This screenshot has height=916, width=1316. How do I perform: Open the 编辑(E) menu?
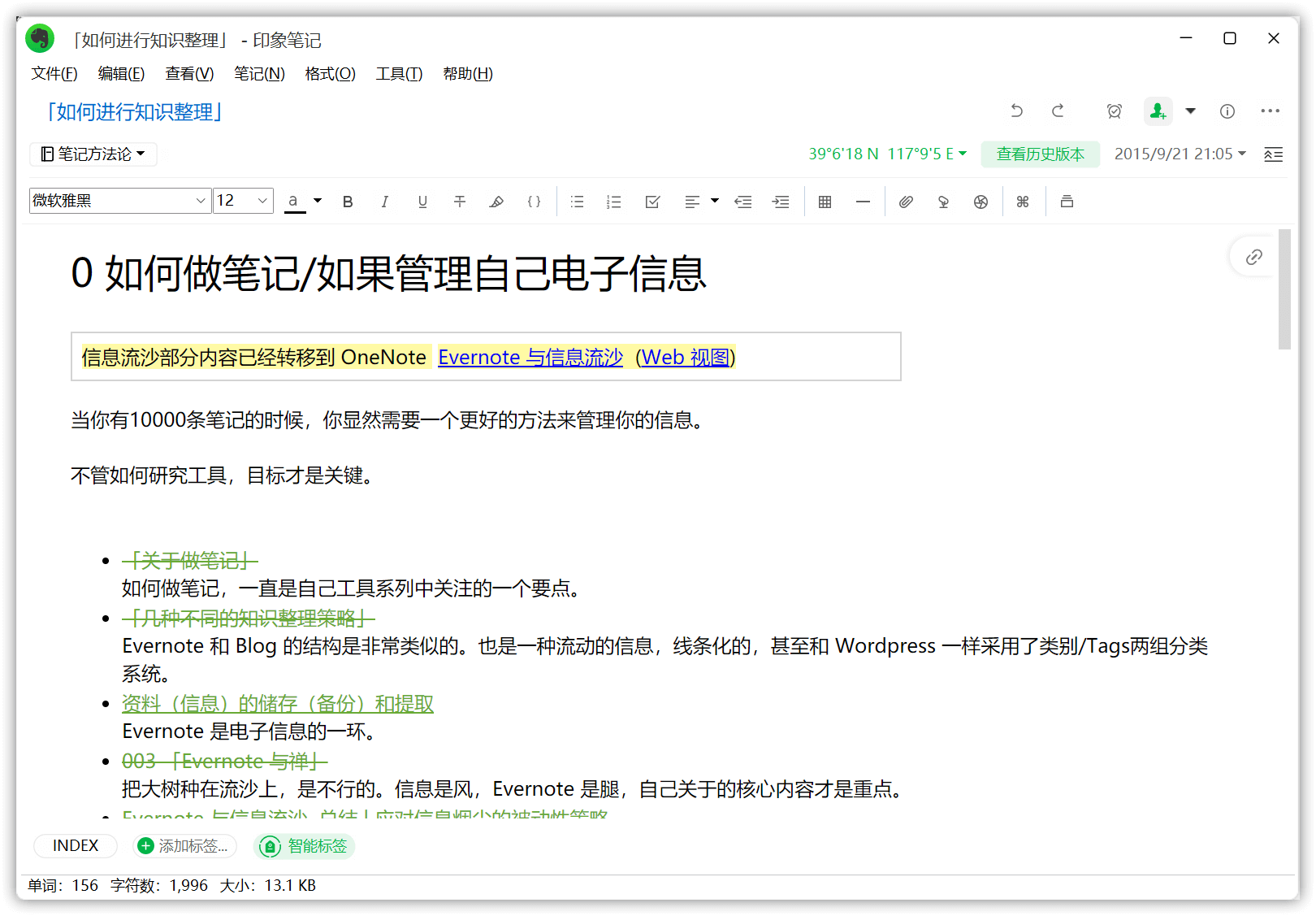121,74
